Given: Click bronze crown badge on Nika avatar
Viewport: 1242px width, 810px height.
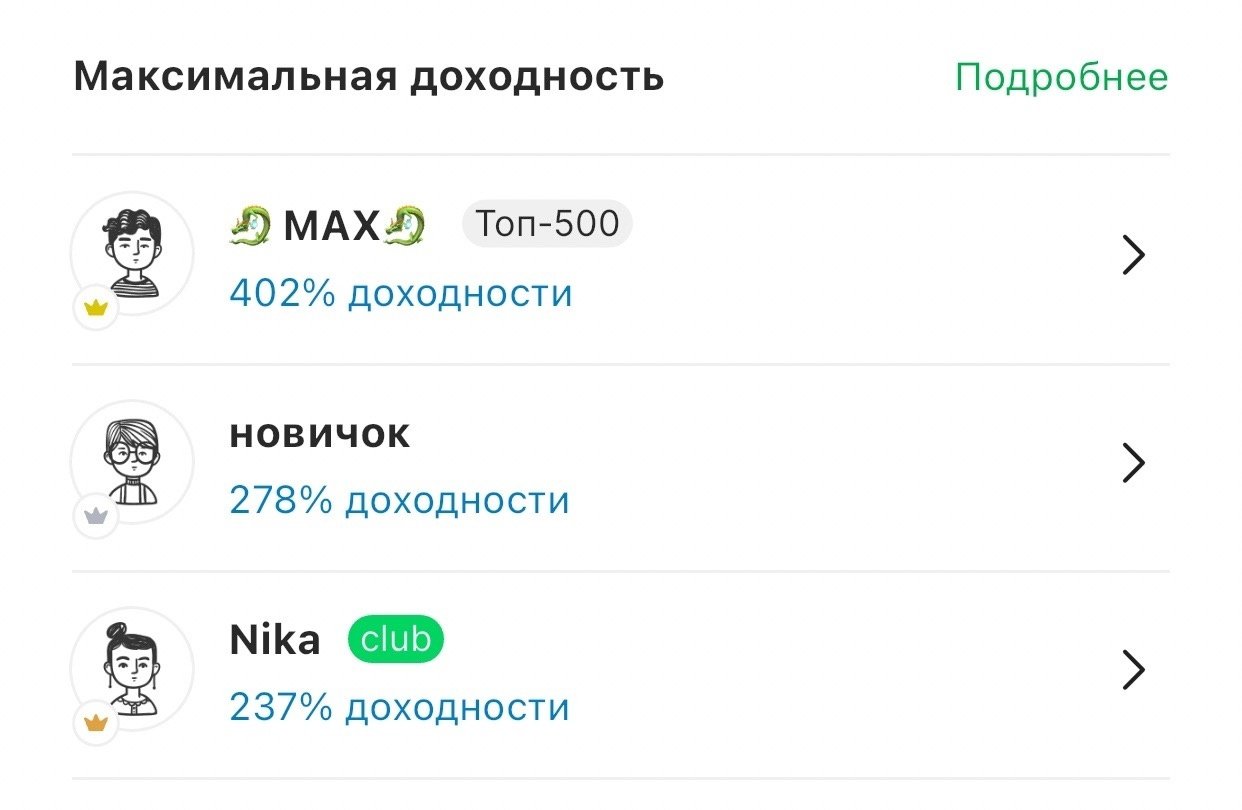Looking at the screenshot, I should point(96,723).
